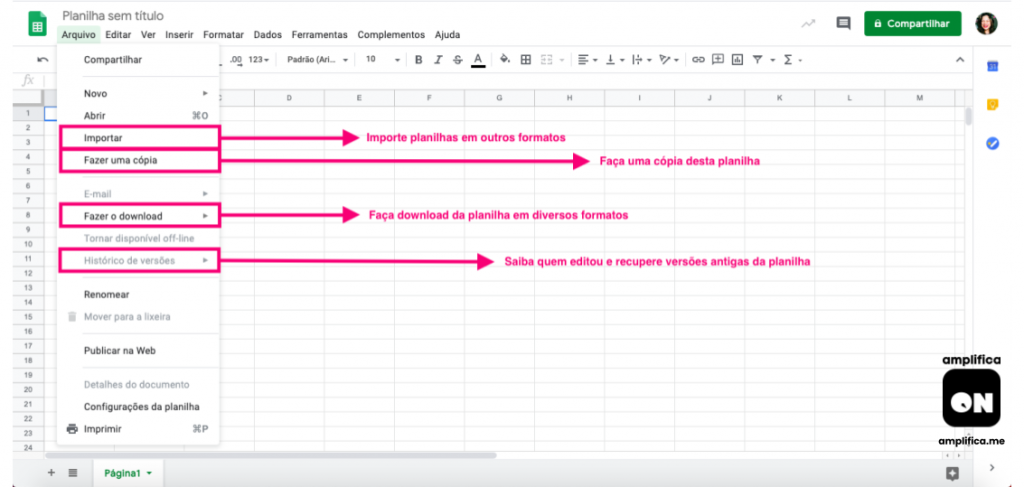1024x487 pixels.
Task: Toggle strikethrough formatting
Action: click(457, 60)
